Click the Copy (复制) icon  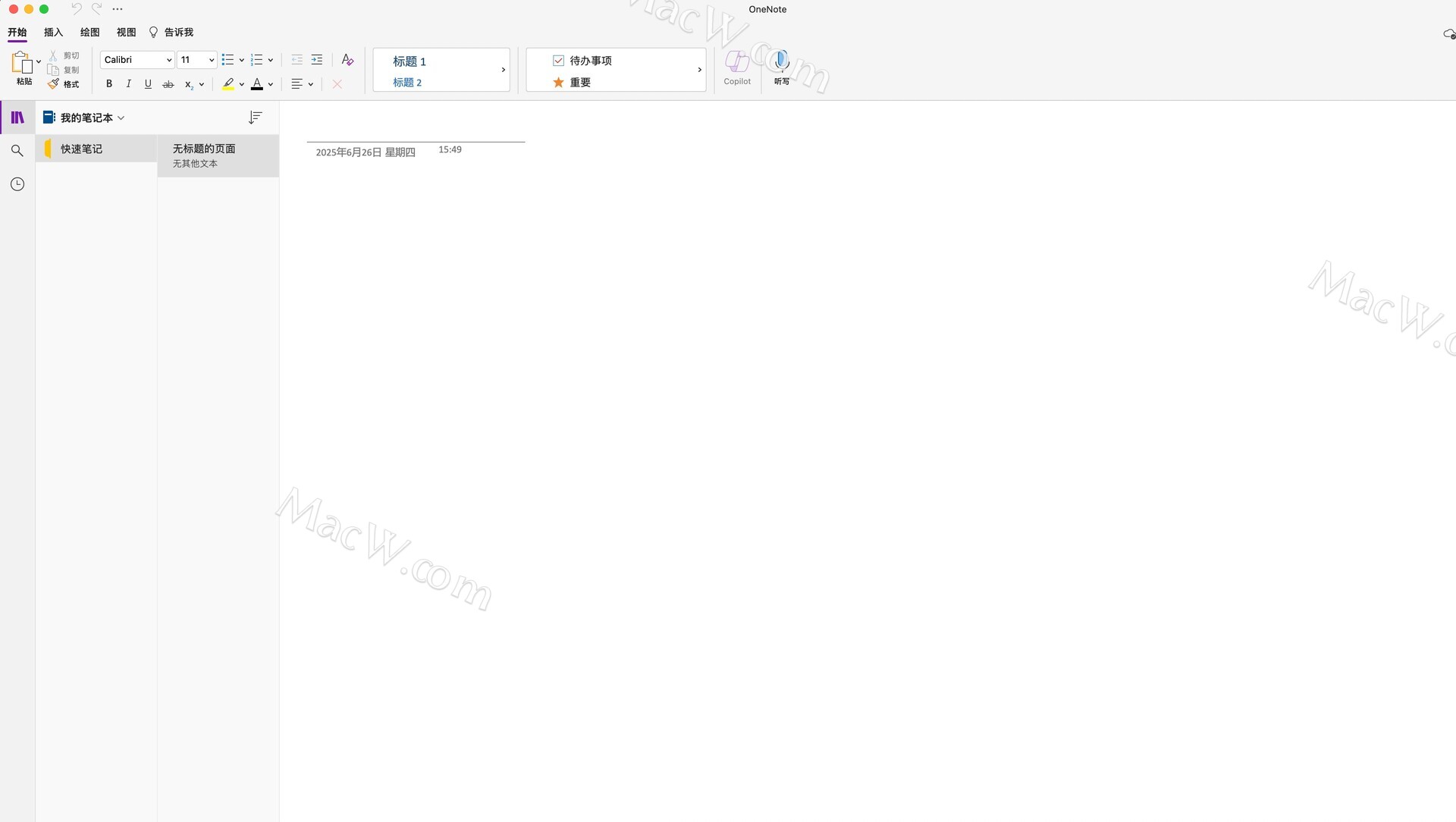pos(53,70)
